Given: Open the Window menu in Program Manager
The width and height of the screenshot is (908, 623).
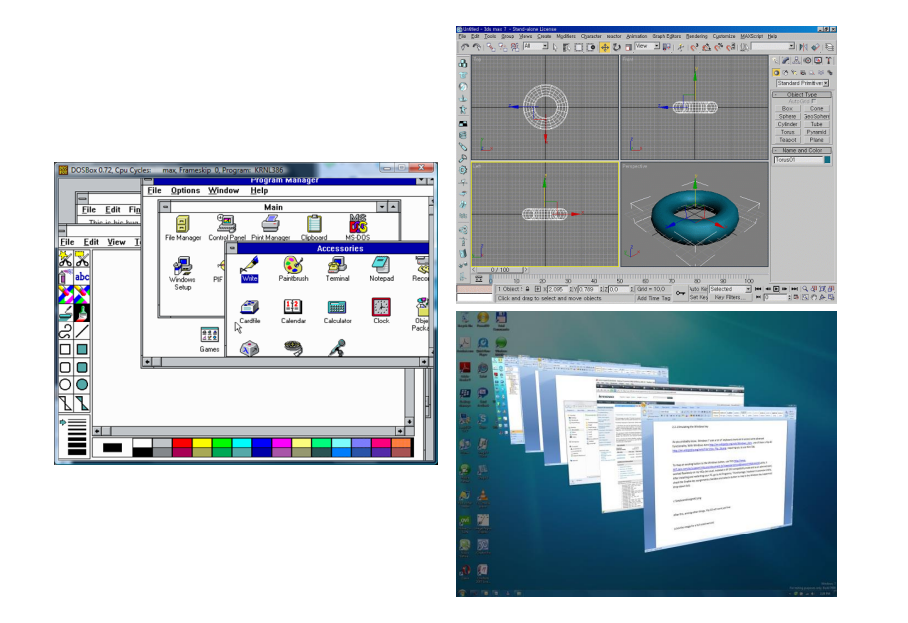Looking at the screenshot, I should pos(224,190).
